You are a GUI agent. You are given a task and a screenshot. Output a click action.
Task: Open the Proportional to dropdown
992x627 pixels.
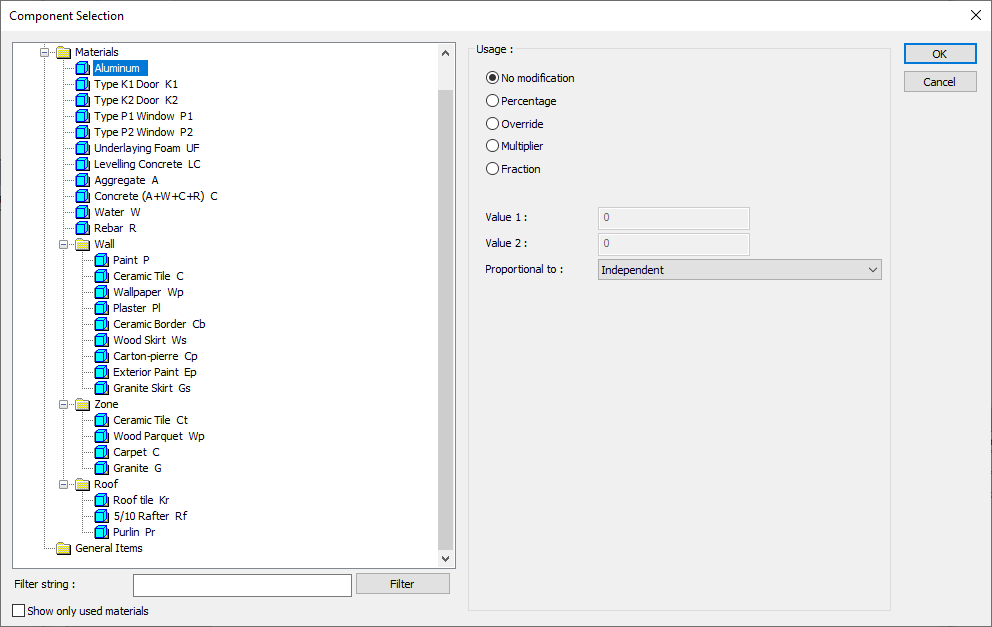point(739,270)
